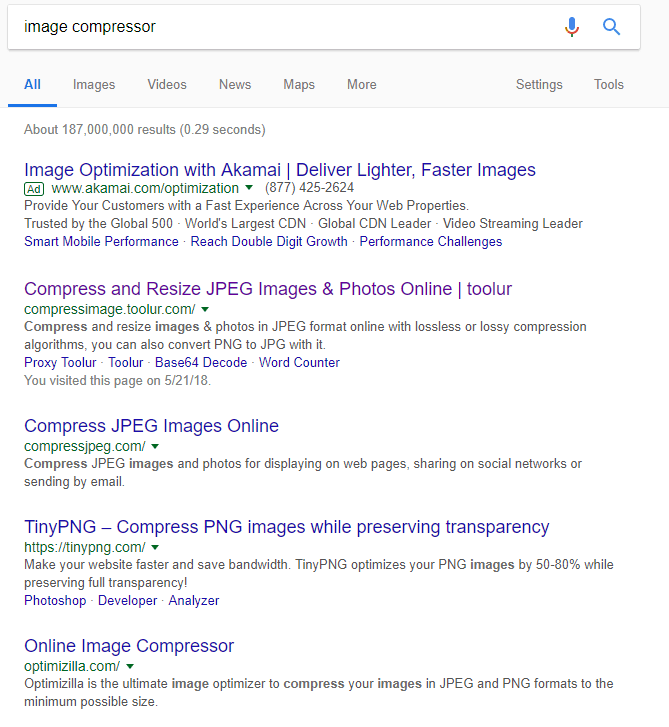Click the green Ad badge on the Akamai result
This screenshot has height=727, width=669.
pyautogui.click(x=34, y=189)
